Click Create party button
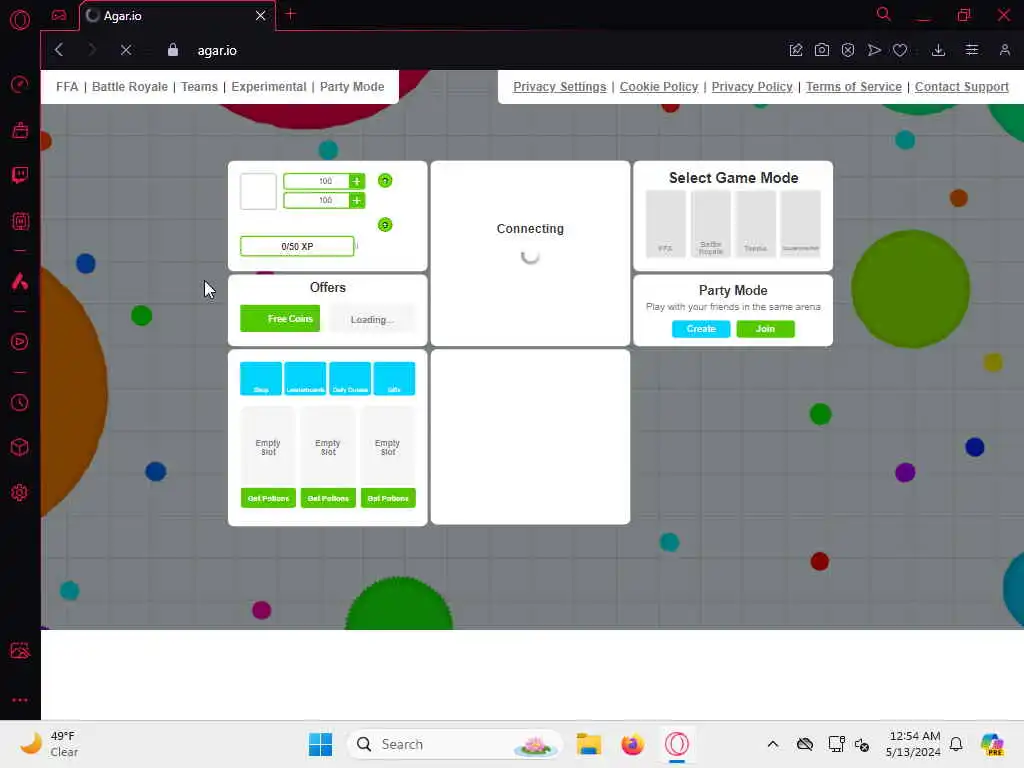This screenshot has height=768, width=1024. (701, 328)
